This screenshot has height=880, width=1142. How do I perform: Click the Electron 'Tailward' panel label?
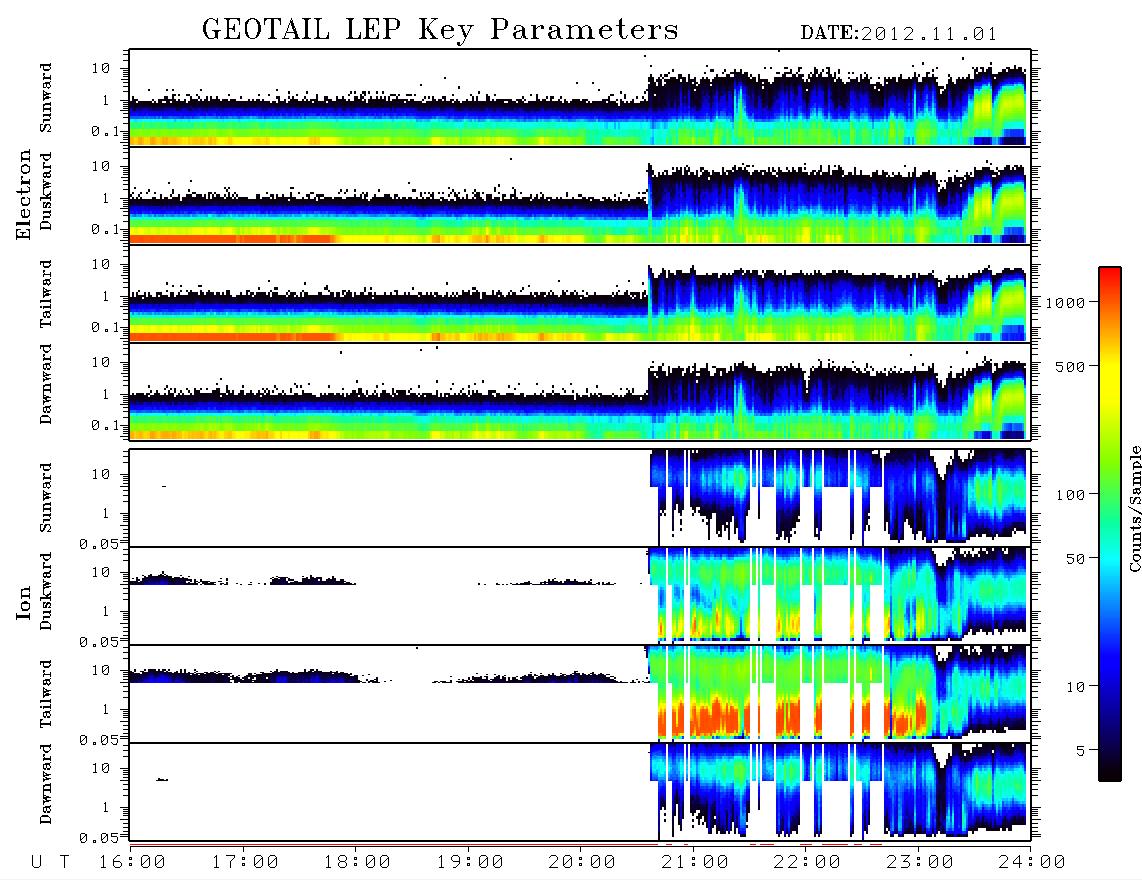(x=46, y=294)
